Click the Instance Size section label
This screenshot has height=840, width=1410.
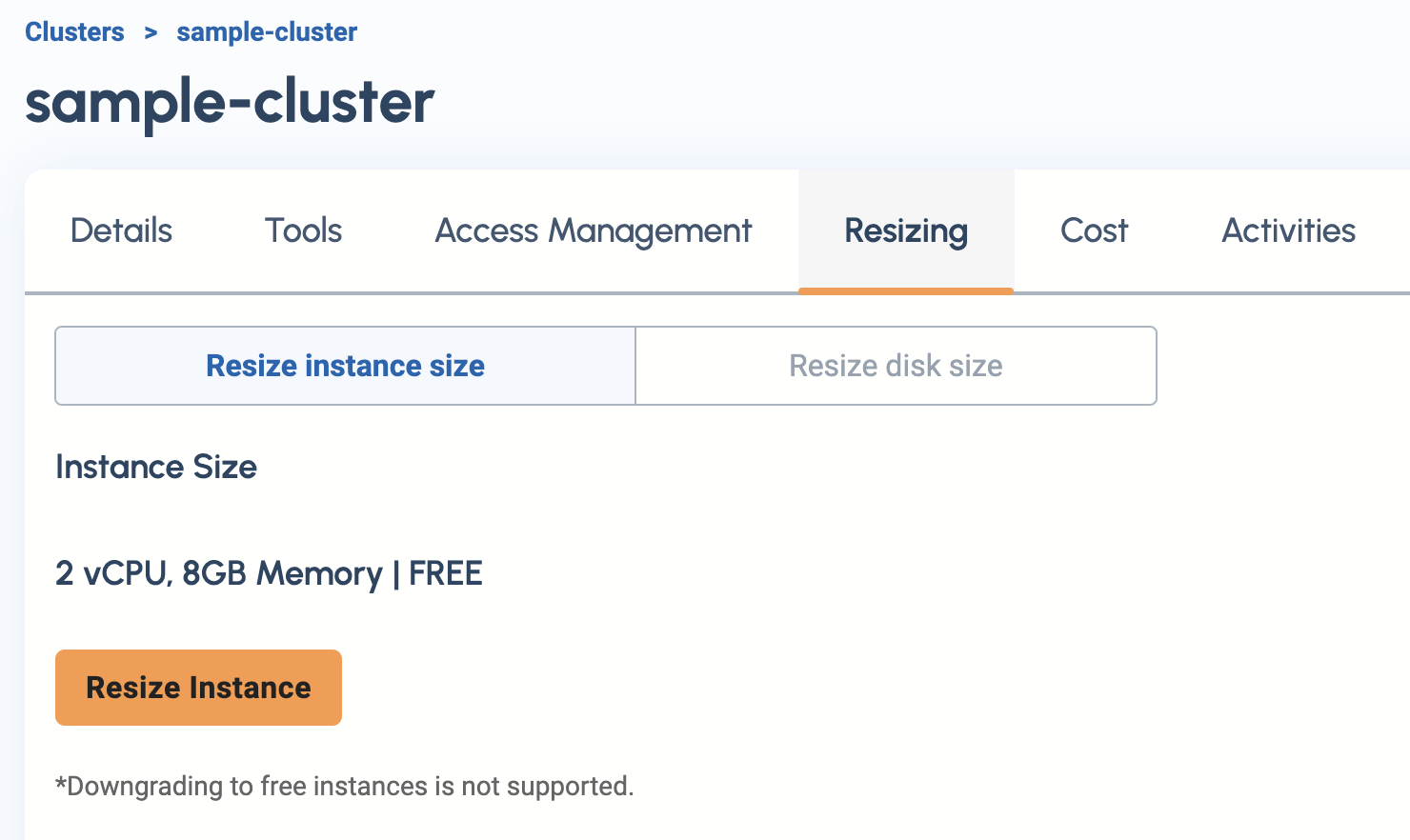(156, 468)
